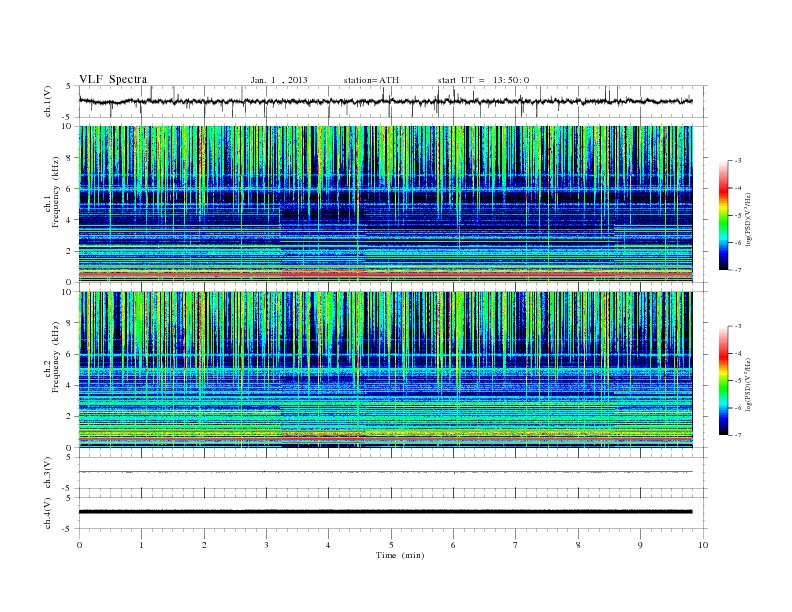
Task: Click the thick ch.4 waveform trace
Action: click(x=385, y=512)
